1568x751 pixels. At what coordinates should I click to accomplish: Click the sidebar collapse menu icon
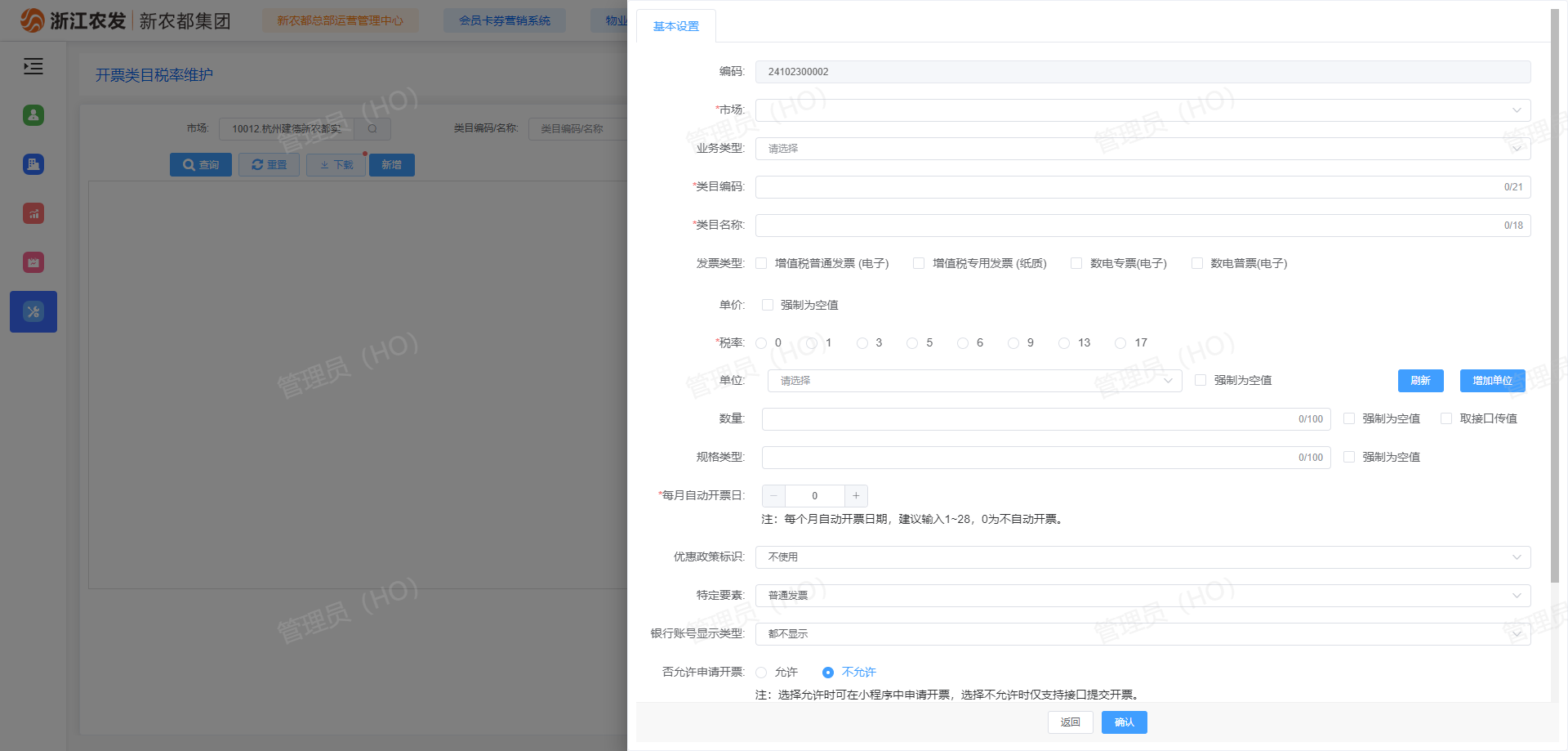click(x=33, y=66)
